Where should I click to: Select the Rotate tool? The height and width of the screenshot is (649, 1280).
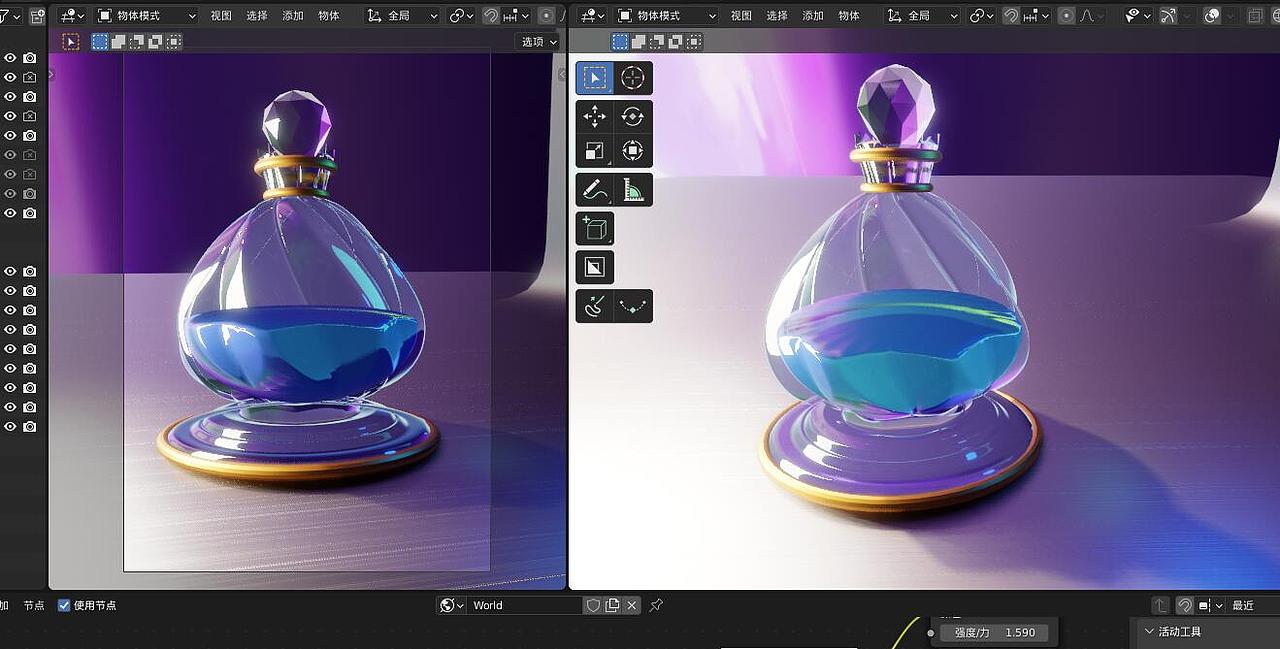(x=633, y=117)
